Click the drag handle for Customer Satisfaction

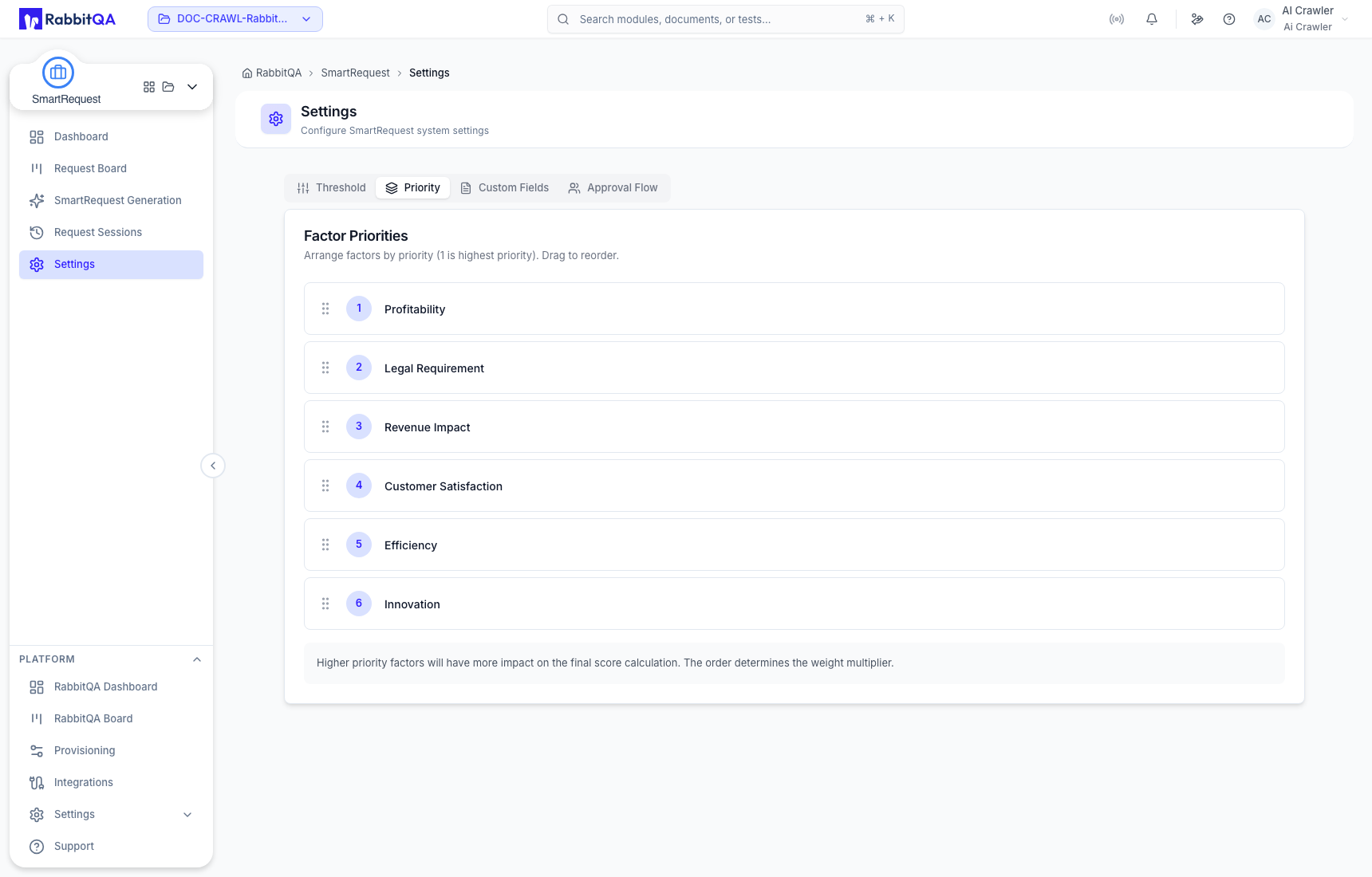pos(325,486)
